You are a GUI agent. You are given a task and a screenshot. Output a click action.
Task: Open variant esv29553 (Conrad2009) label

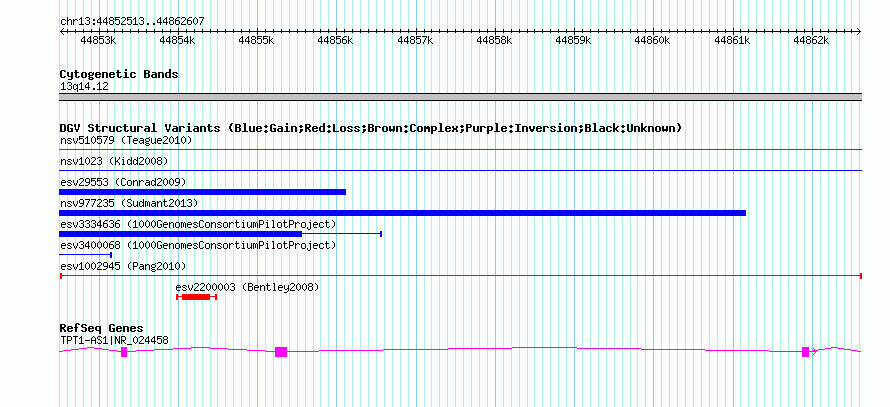(x=123, y=182)
